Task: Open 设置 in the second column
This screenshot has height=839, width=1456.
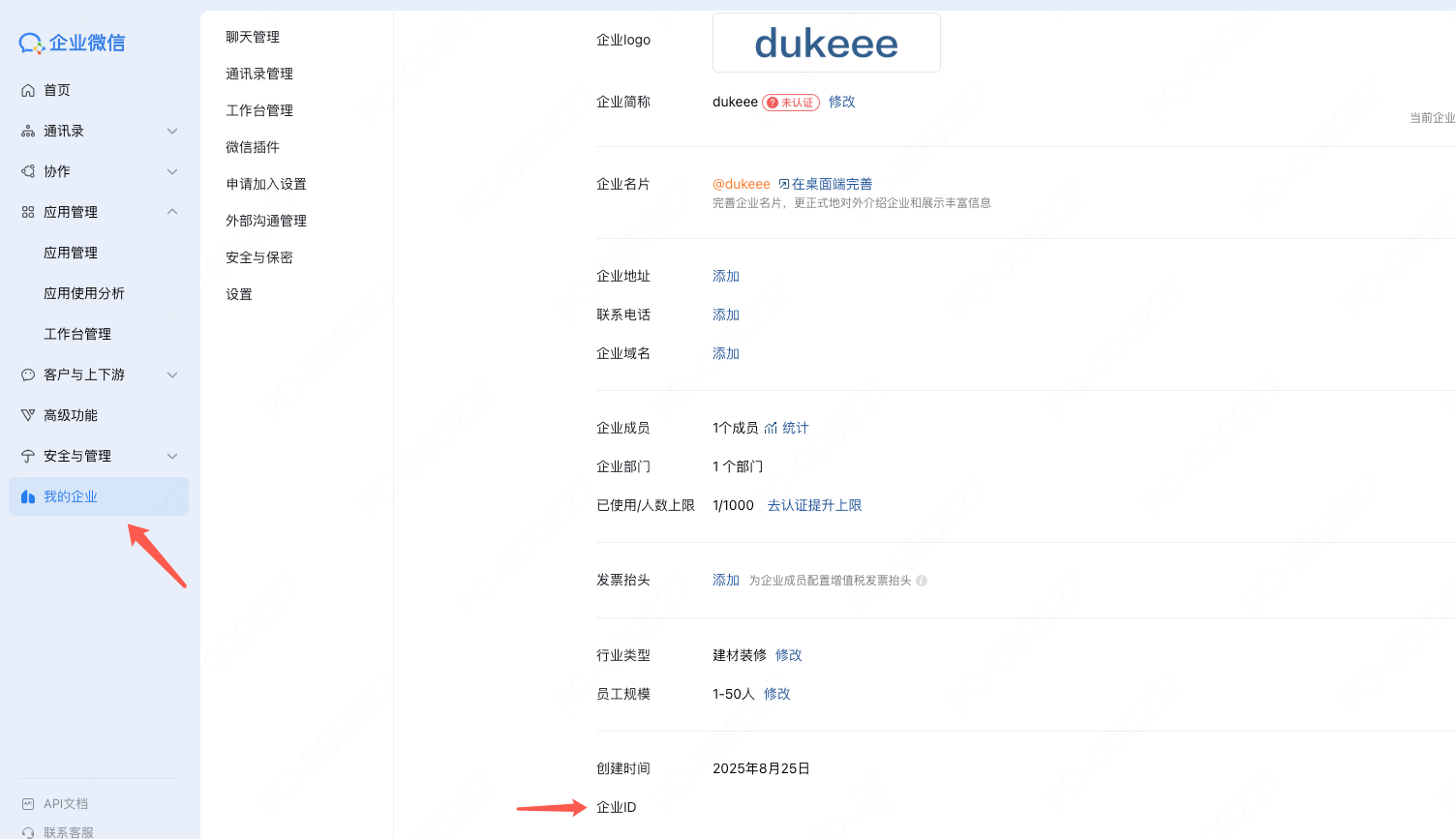Action: pyautogui.click(x=239, y=294)
